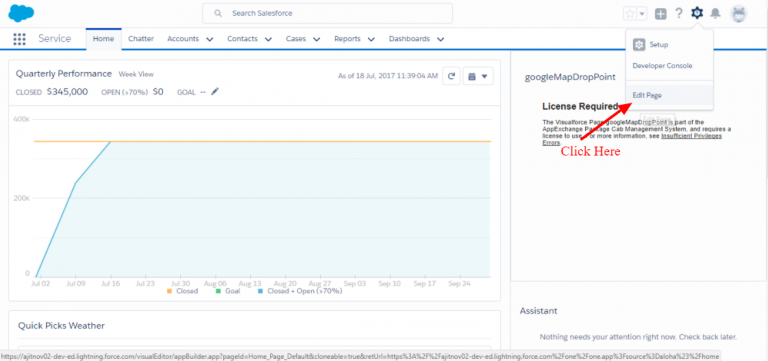Click the License Required heading
The width and height of the screenshot is (768, 361).
click(580, 106)
